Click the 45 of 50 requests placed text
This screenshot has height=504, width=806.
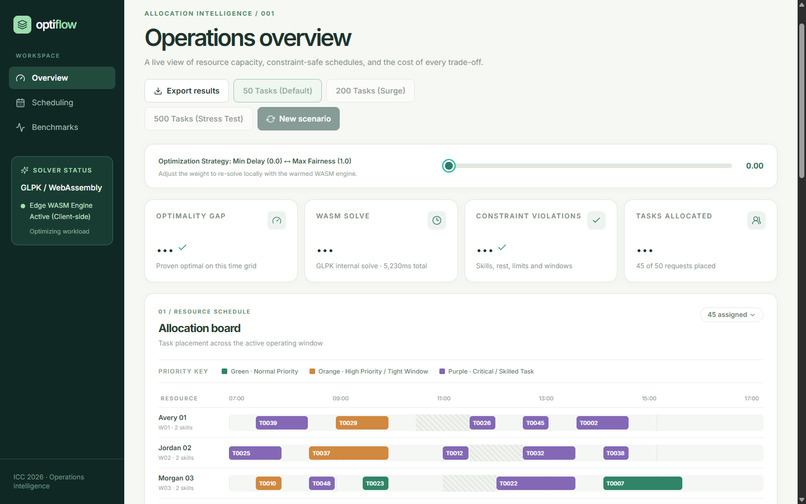pos(675,266)
